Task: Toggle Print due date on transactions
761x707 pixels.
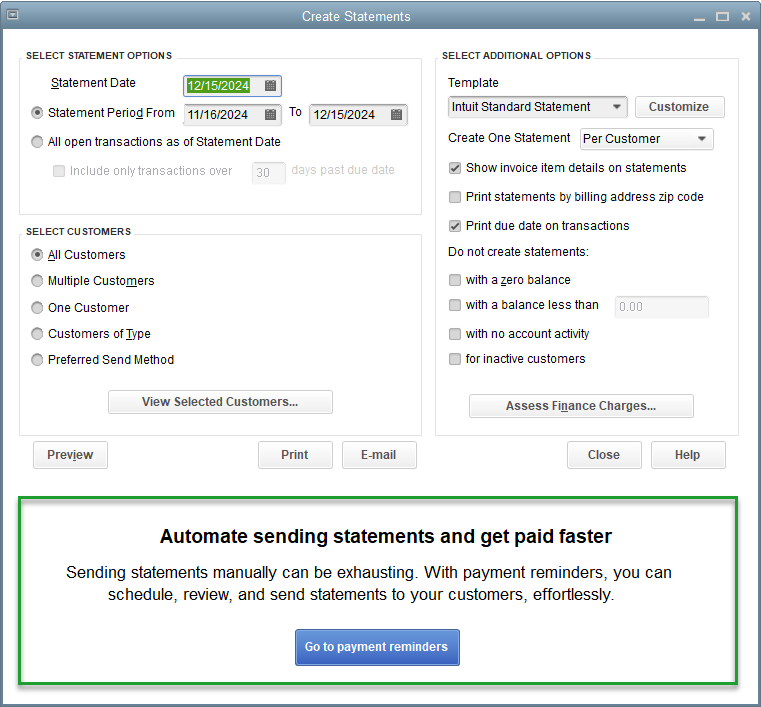Action: (456, 226)
